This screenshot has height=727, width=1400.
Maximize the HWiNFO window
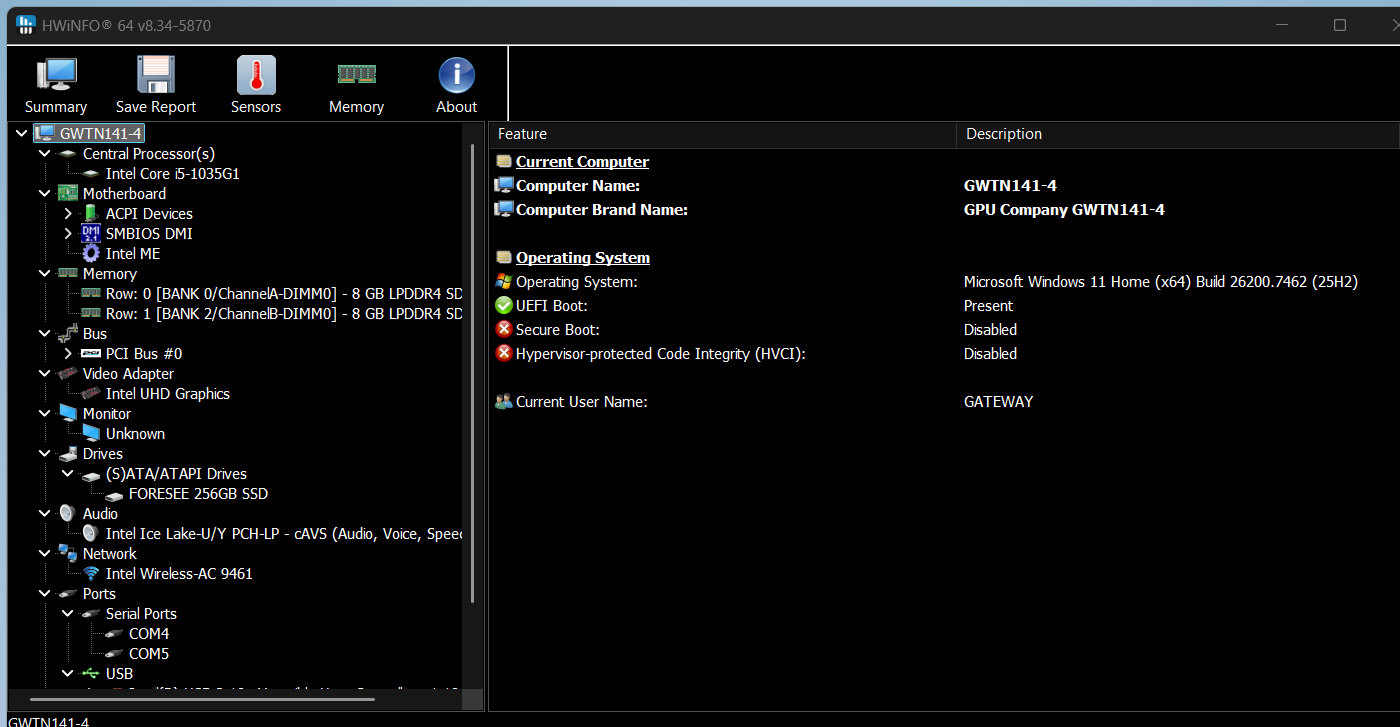point(1340,25)
